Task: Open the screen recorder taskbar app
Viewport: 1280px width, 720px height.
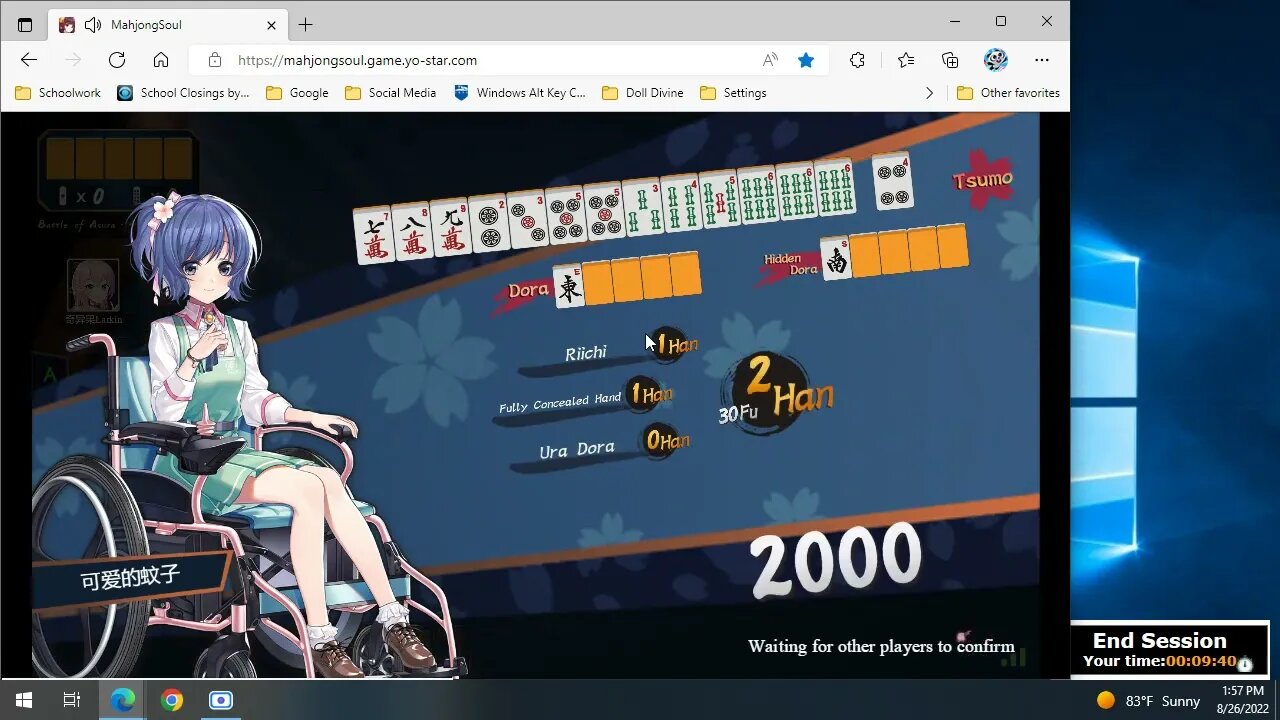Action: (x=221, y=700)
